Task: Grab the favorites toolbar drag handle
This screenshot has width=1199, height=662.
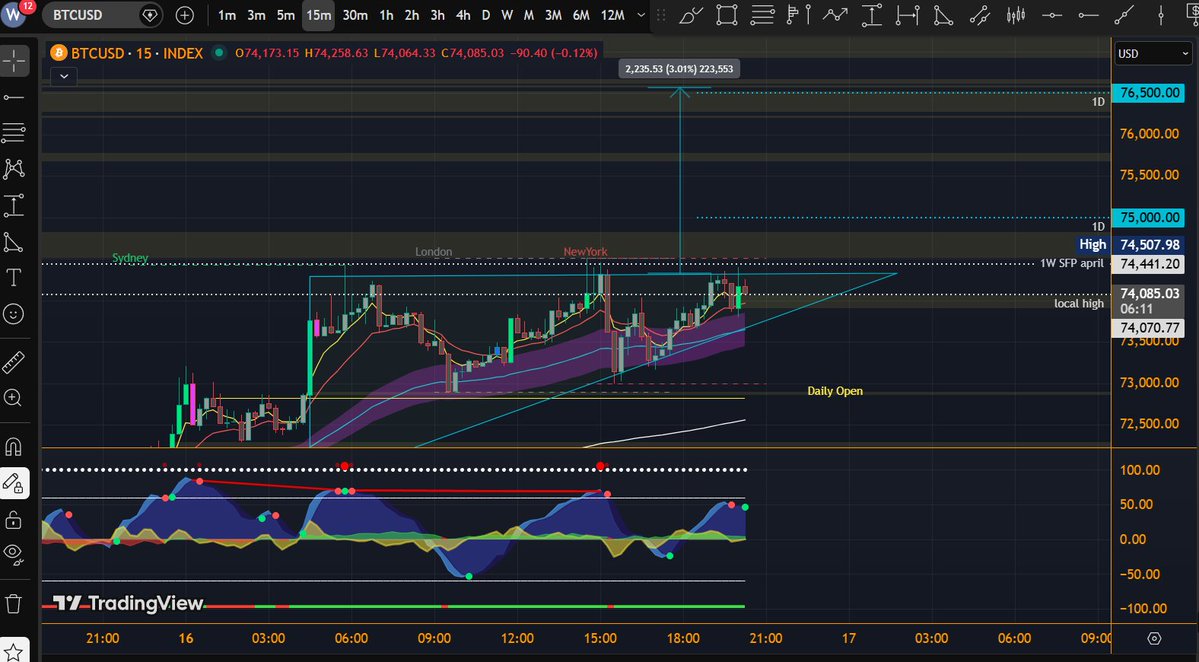Action: (661, 15)
